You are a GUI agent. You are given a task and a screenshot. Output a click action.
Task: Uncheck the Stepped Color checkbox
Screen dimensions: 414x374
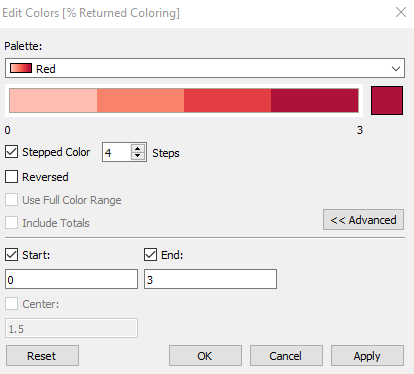(x=12, y=152)
